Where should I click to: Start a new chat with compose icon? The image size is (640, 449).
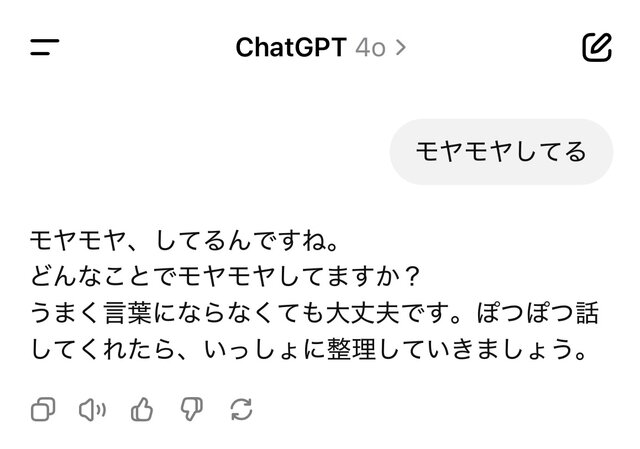[x=596, y=46]
